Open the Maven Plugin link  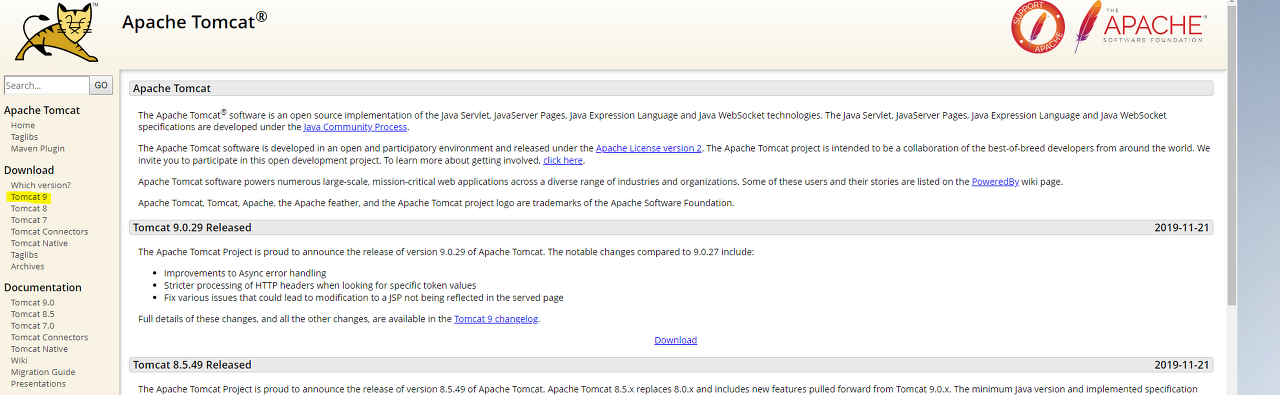(38, 149)
